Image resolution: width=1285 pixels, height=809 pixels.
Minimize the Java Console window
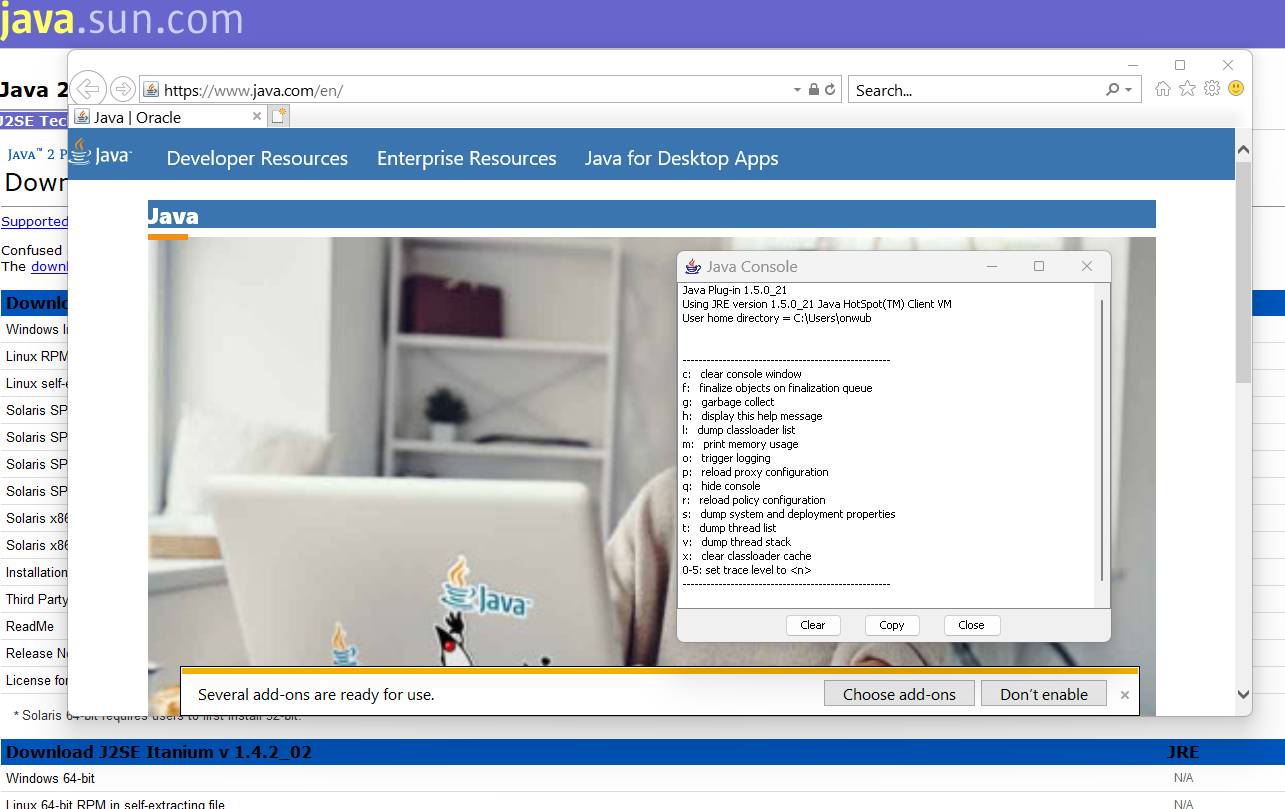992,266
